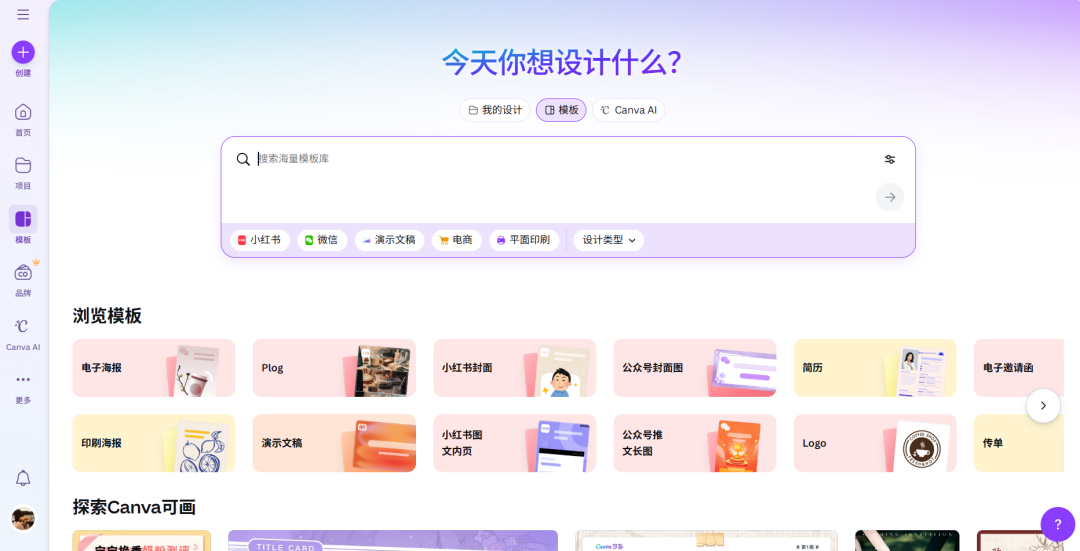Screen dimensions: 1080x551
Task: Switch to the 我的设计 tab
Action: (495, 110)
